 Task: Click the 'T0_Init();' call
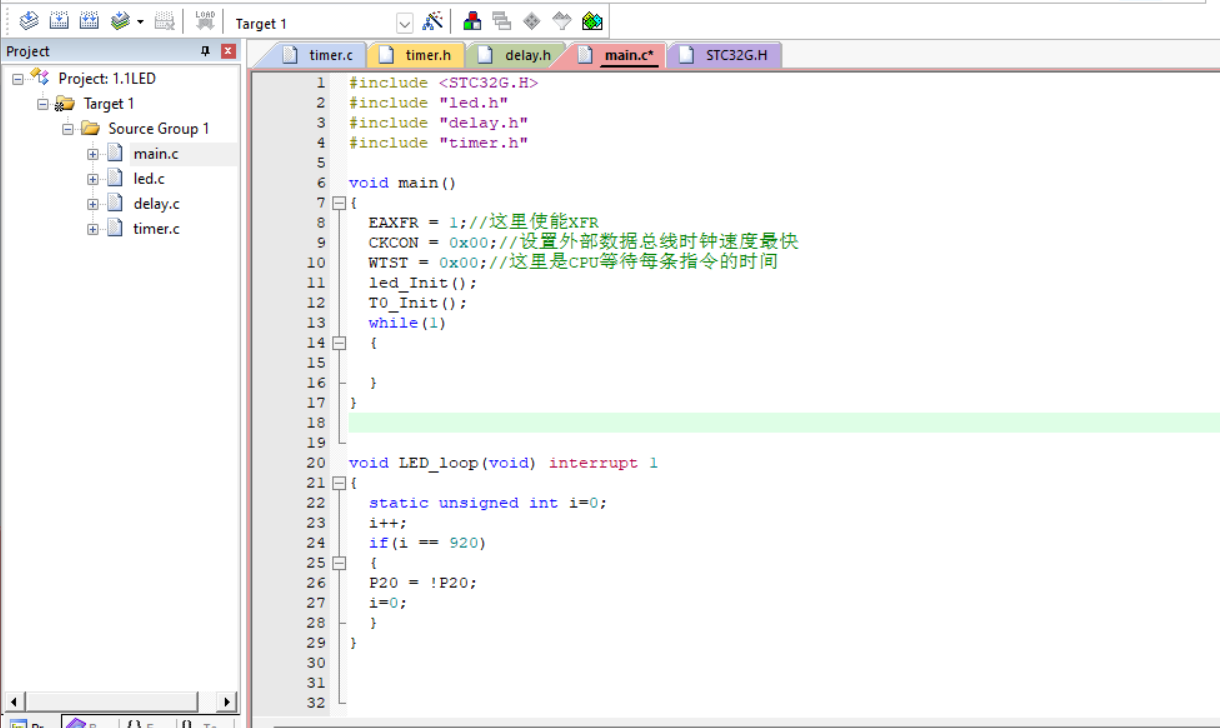[418, 303]
